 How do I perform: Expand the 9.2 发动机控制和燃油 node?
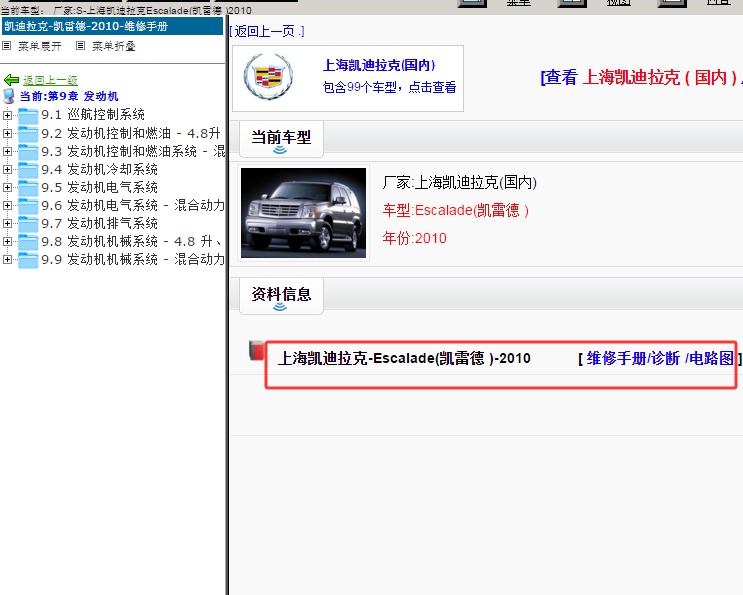point(7,133)
